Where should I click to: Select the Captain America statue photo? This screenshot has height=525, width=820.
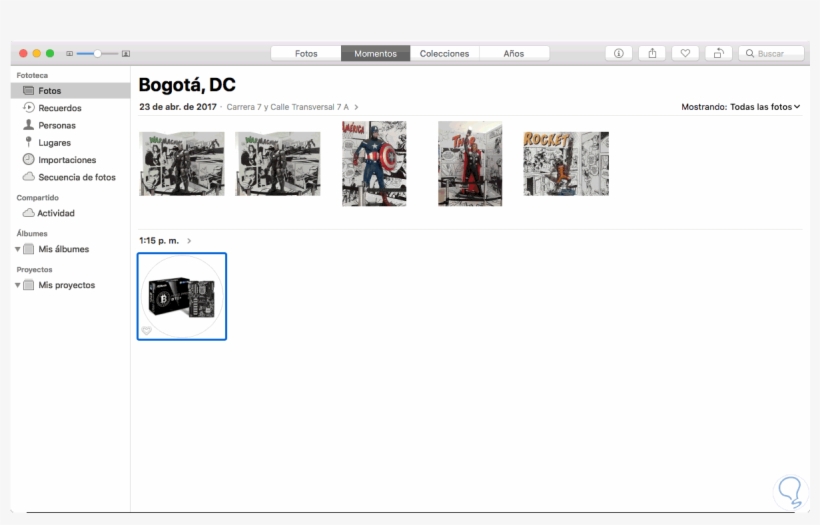[374, 164]
